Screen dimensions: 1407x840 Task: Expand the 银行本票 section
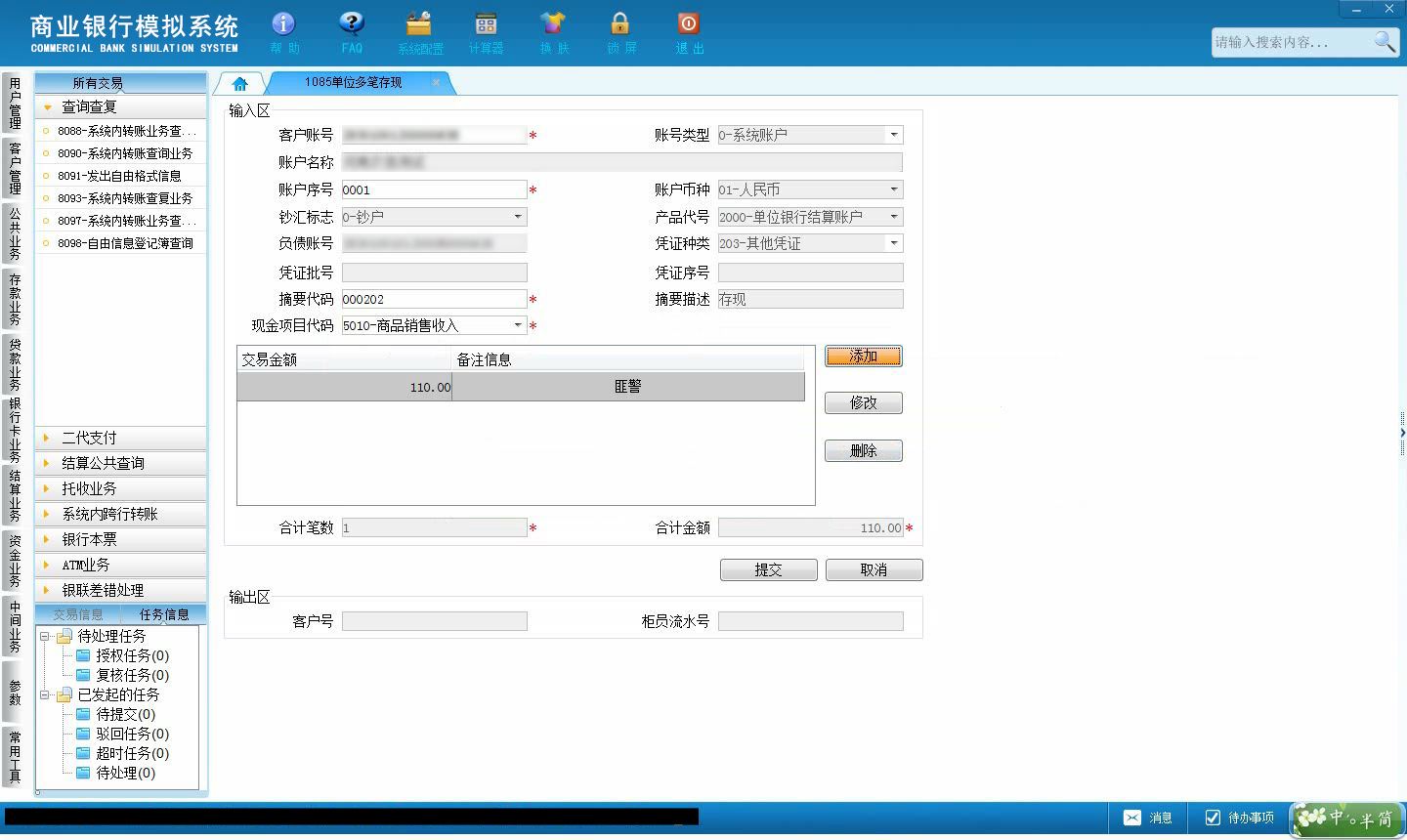121,539
